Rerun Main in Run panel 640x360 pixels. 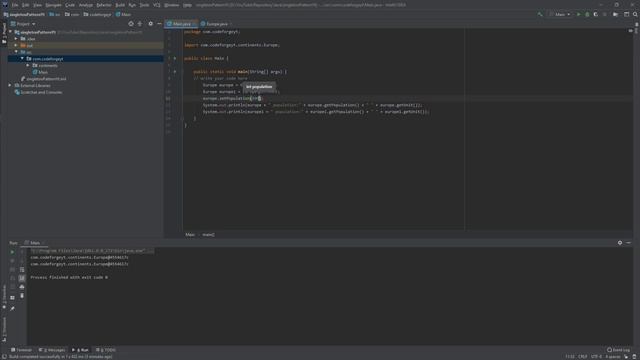tap(12, 252)
